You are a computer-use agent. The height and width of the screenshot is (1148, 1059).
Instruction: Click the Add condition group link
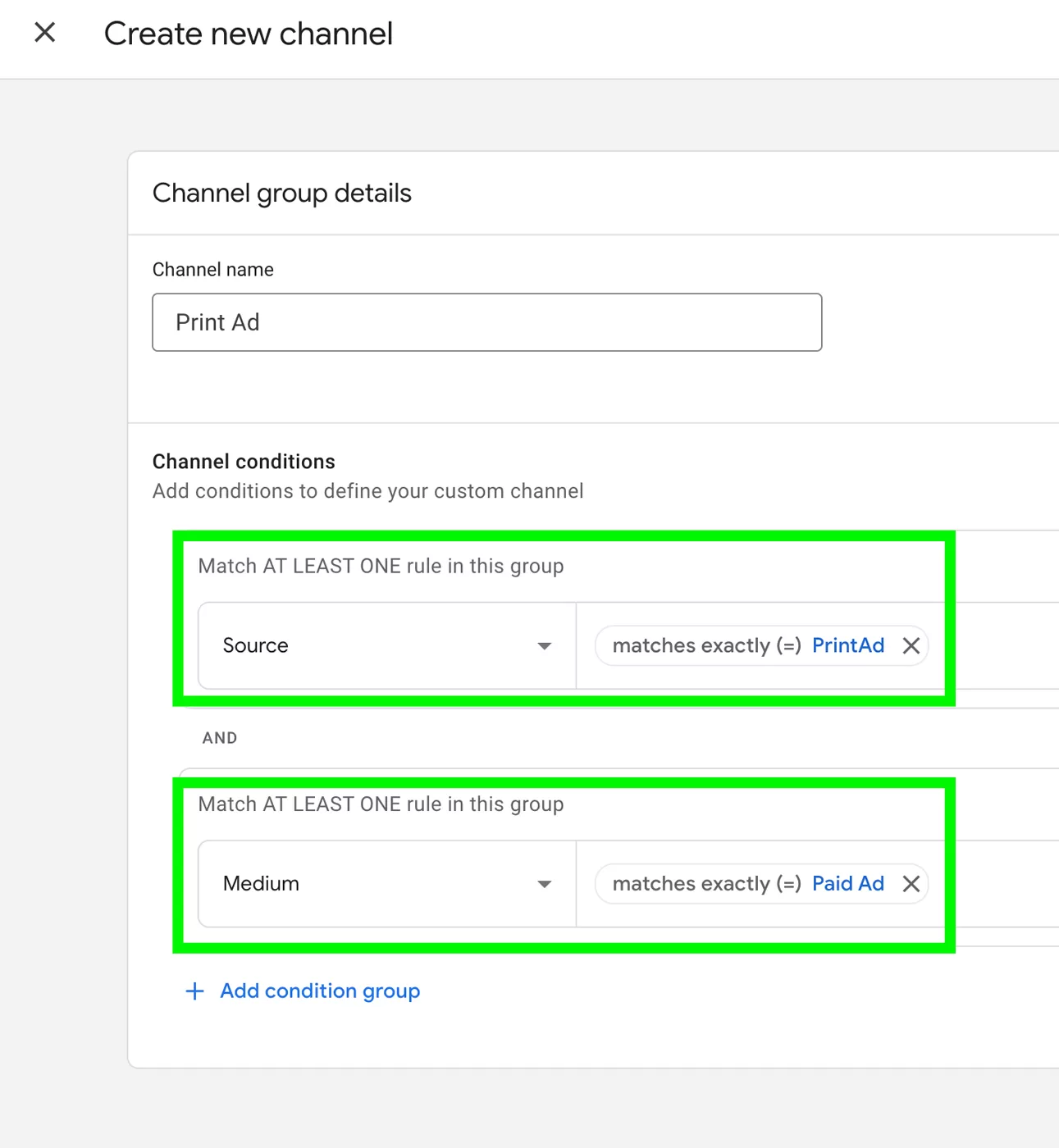coord(320,991)
